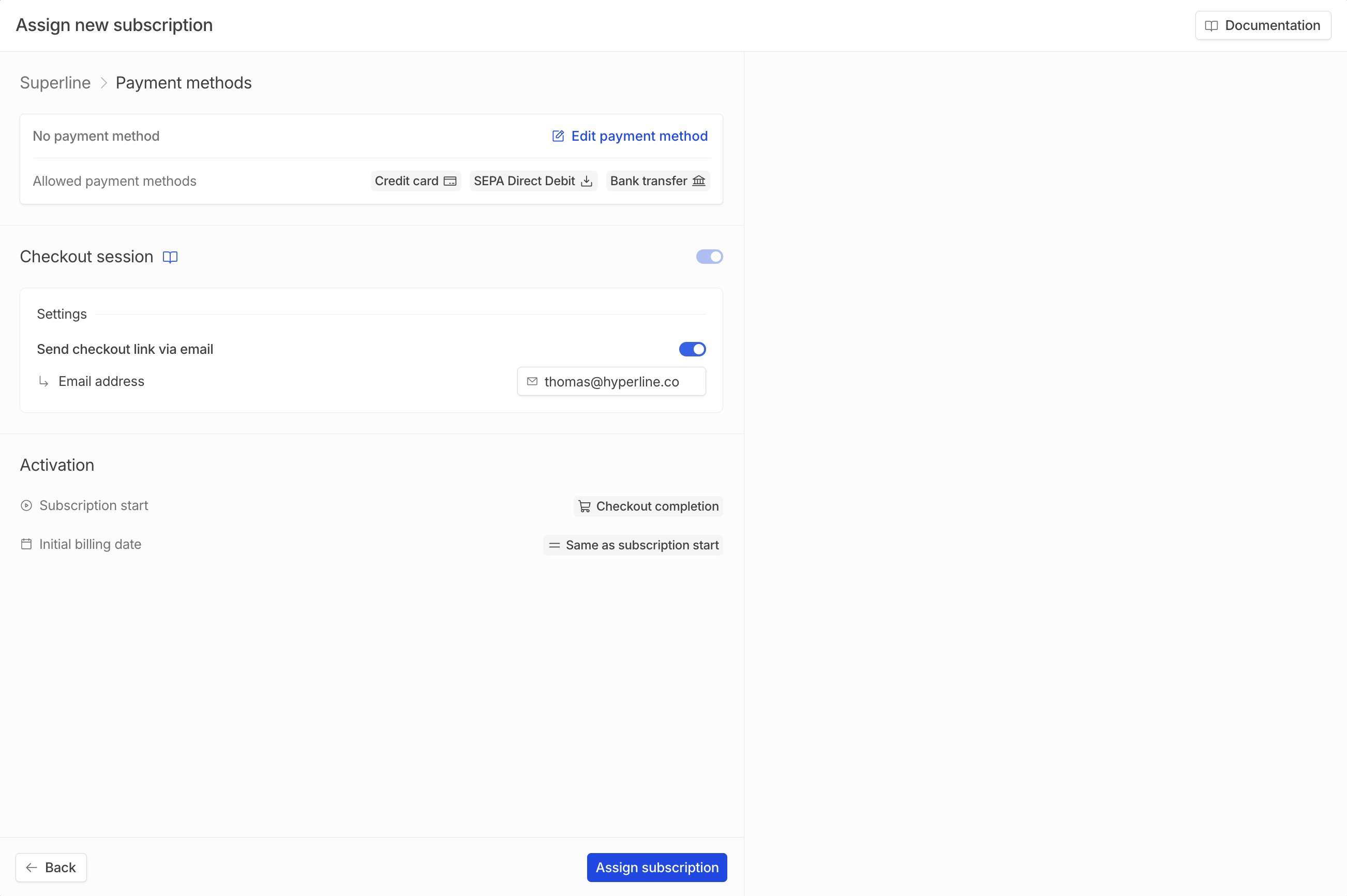The height and width of the screenshot is (896, 1347).
Task: Disable Send checkout link via email
Action: pos(692,349)
